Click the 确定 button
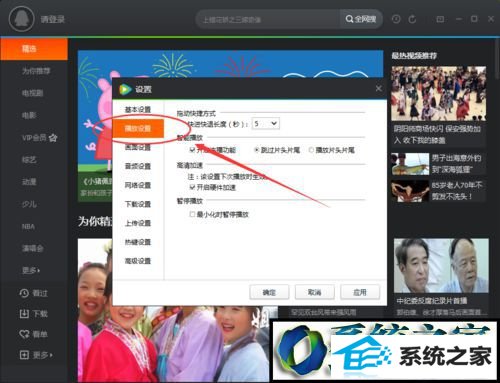 coord(269,292)
